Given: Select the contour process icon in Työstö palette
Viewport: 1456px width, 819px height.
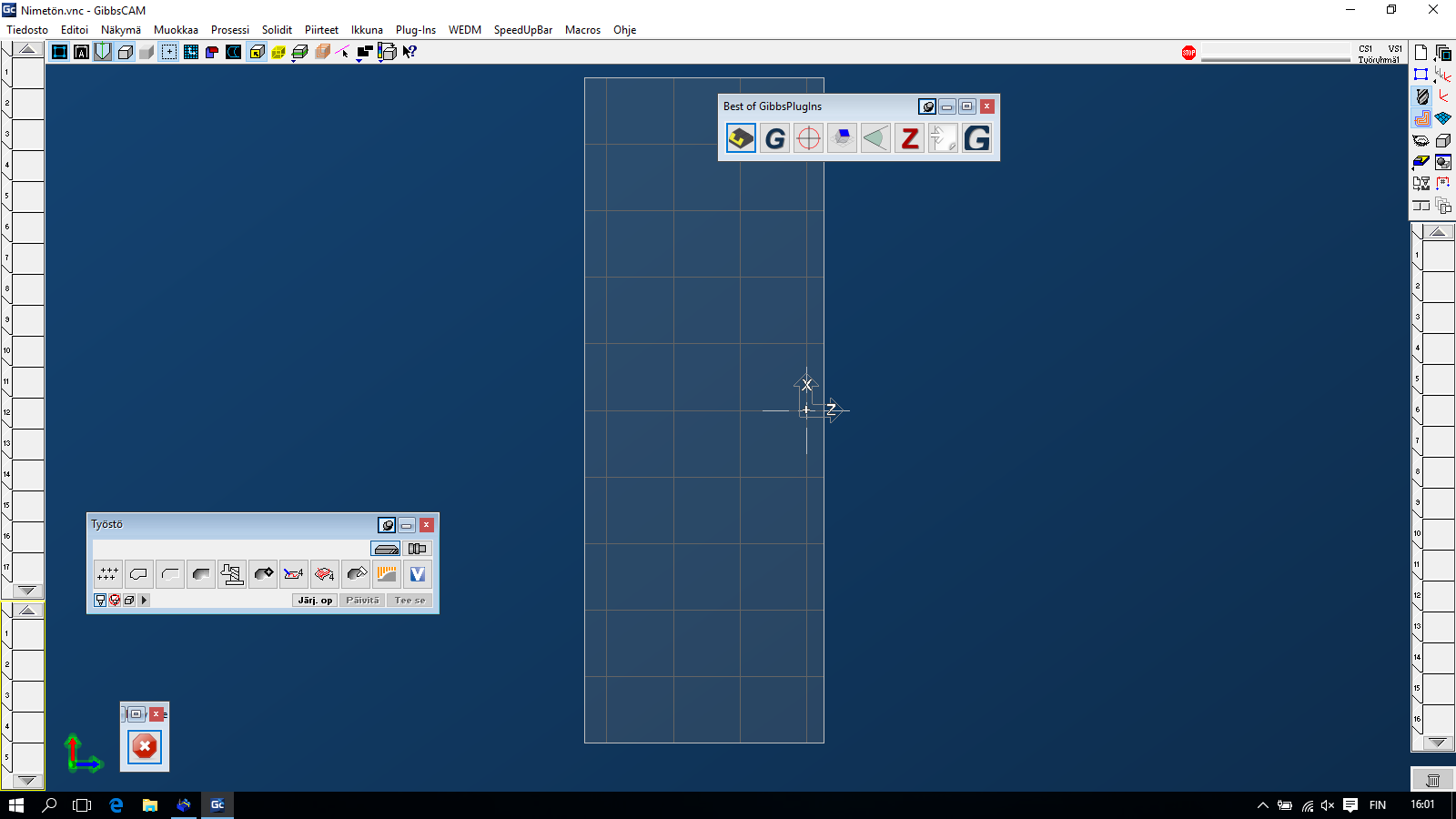Looking at the screenshot, I should (x=139, y=574).
